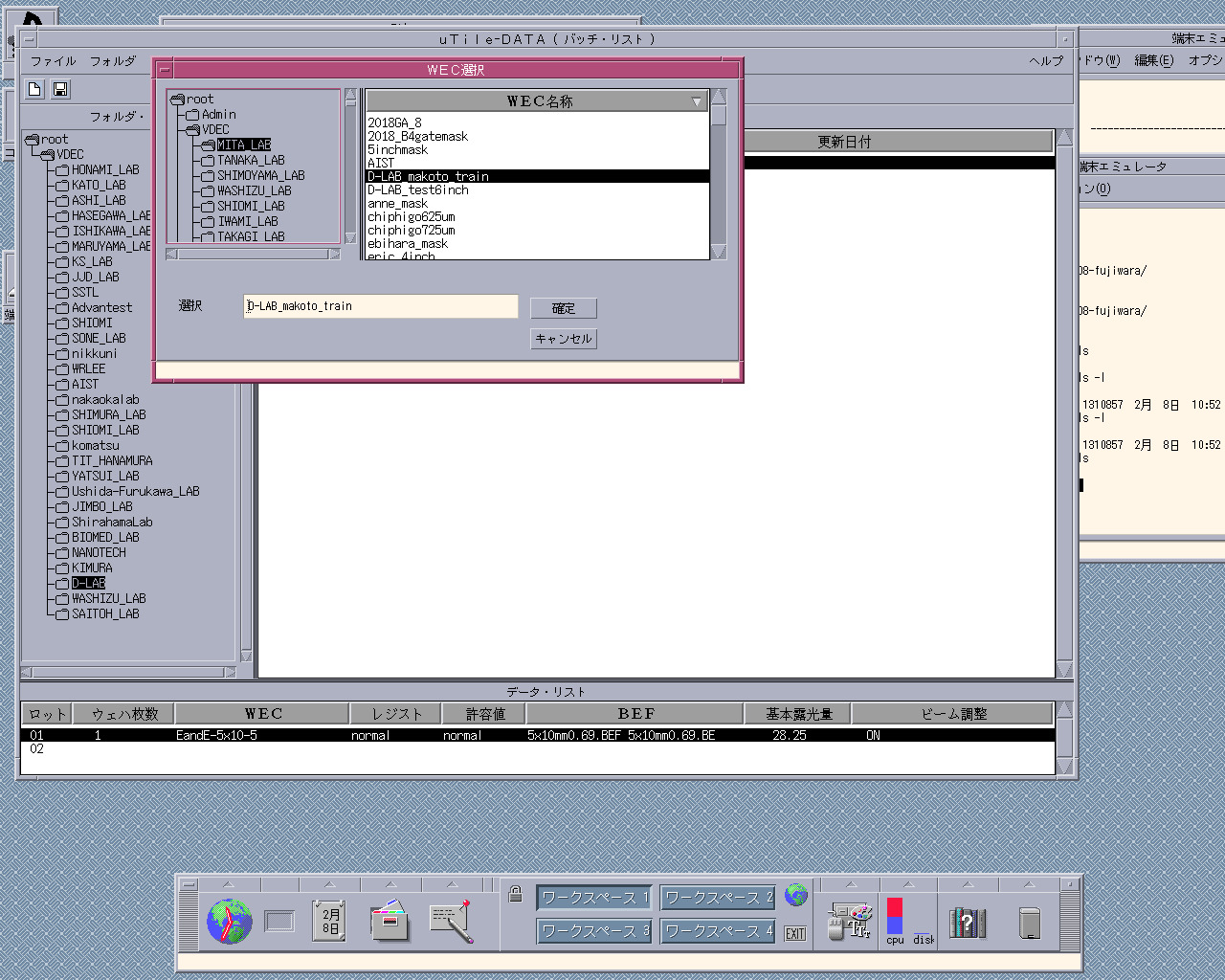Select D-LAB_test6inch in WEC list

pyautogui.click(x=418, y=190)
